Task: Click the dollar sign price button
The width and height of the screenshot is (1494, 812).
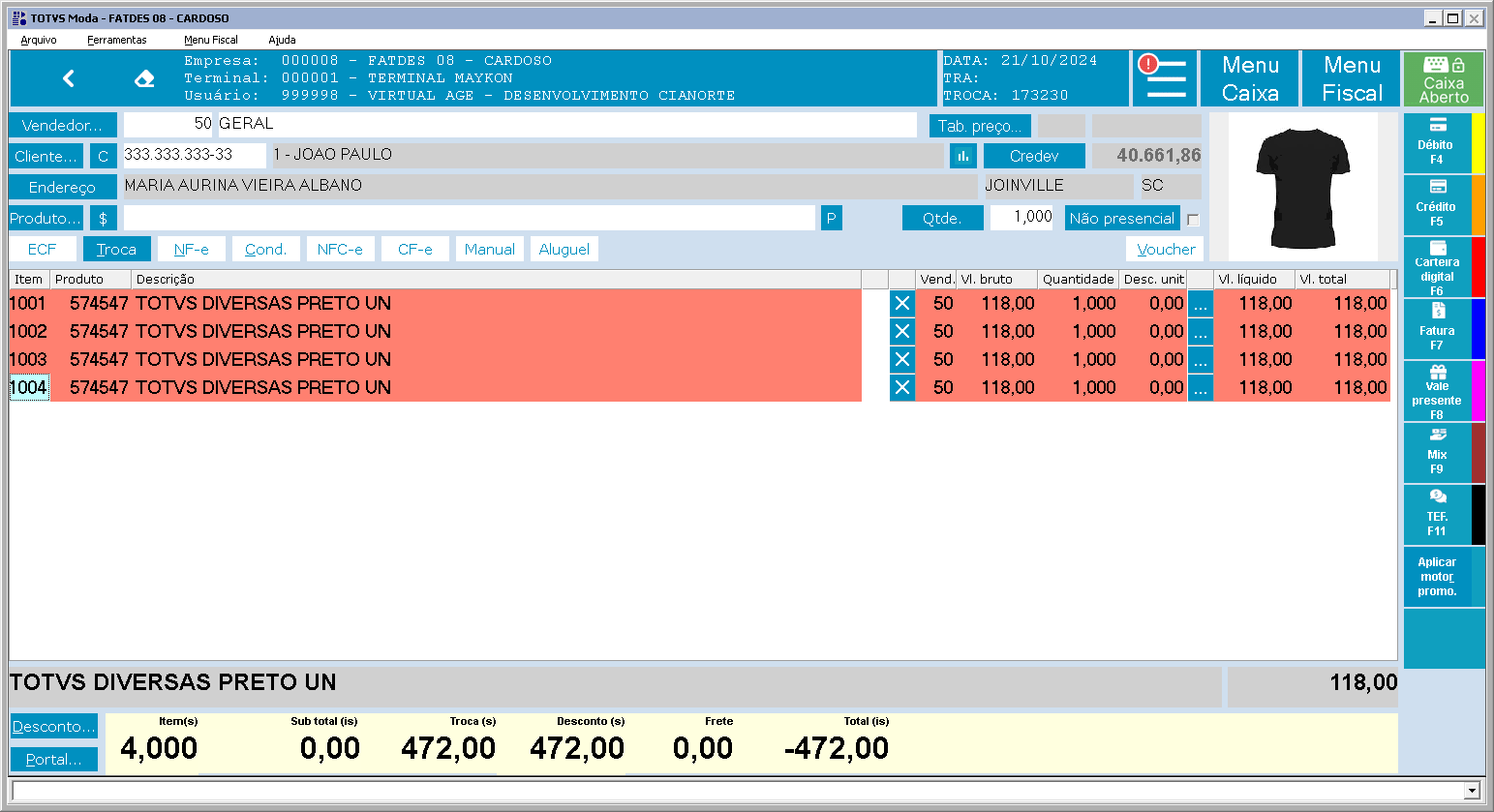Action: click(103, 218)
